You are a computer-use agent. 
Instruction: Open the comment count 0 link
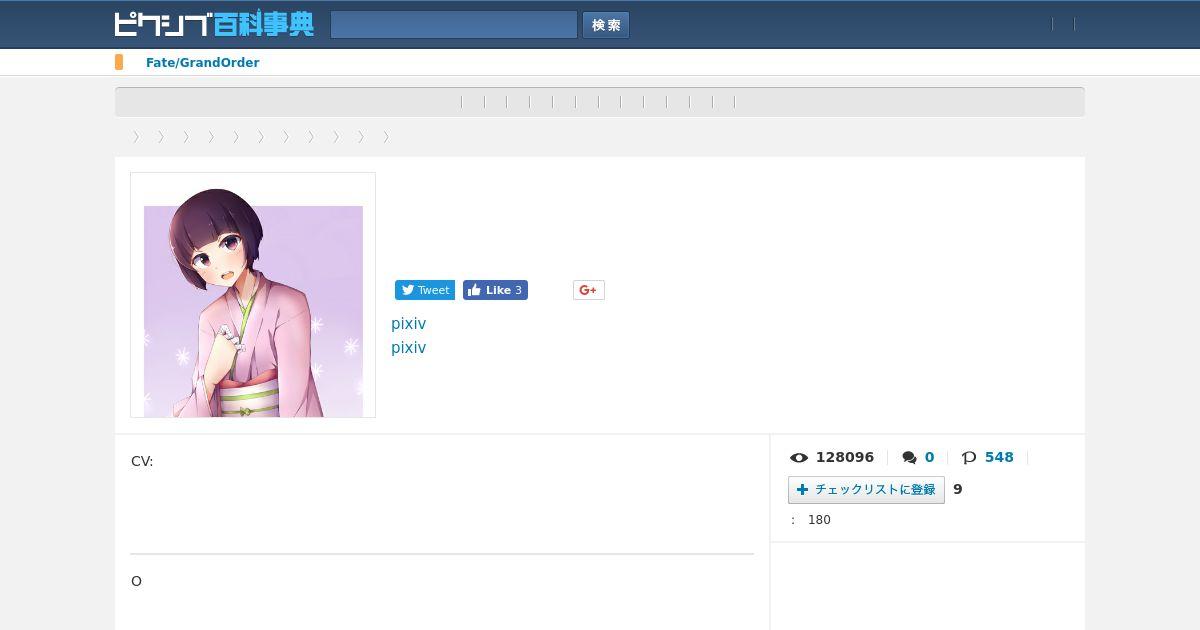click(929, 457)
